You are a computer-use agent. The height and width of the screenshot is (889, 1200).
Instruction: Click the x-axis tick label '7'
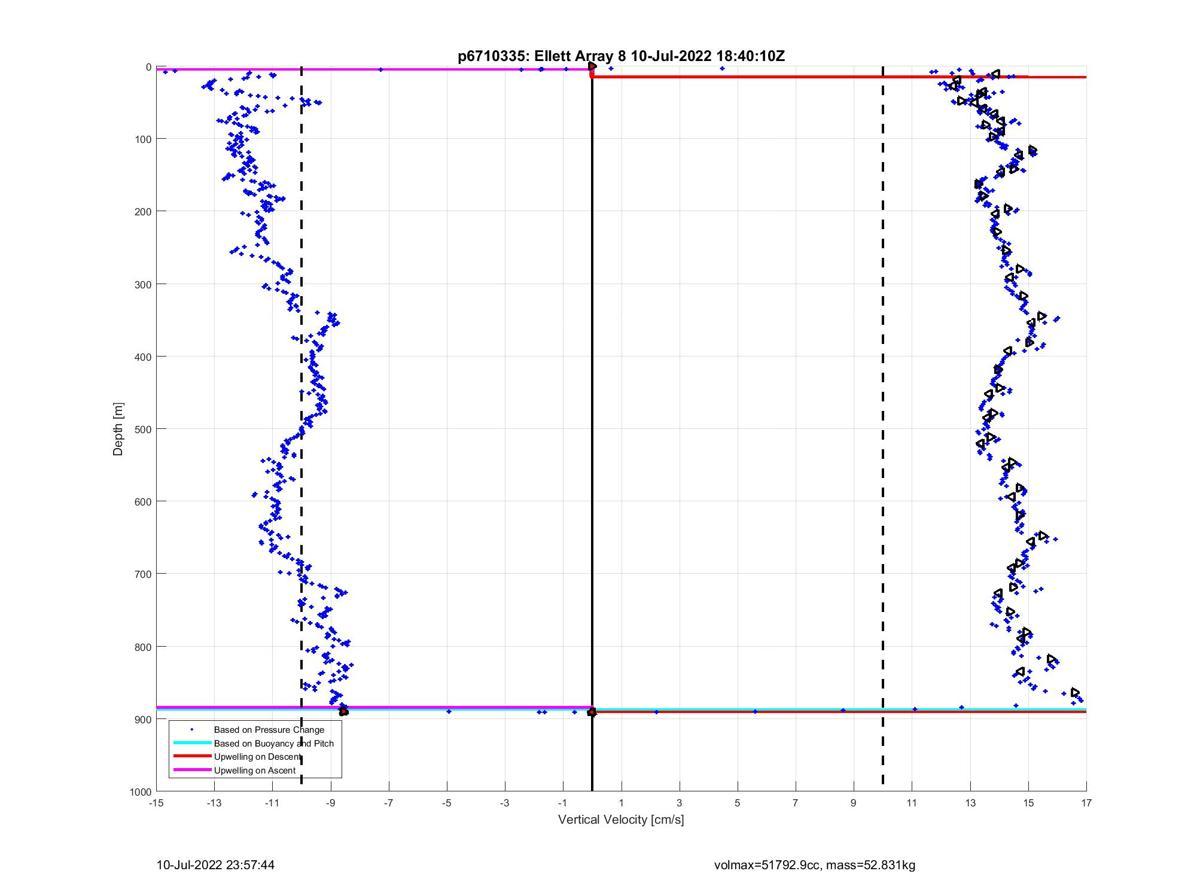[796, 802]
